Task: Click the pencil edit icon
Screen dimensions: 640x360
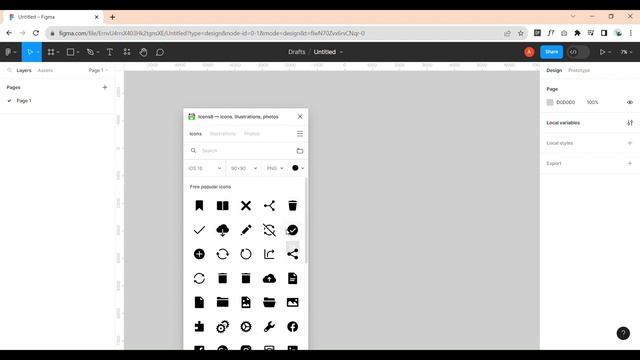Action: (246, 230)
